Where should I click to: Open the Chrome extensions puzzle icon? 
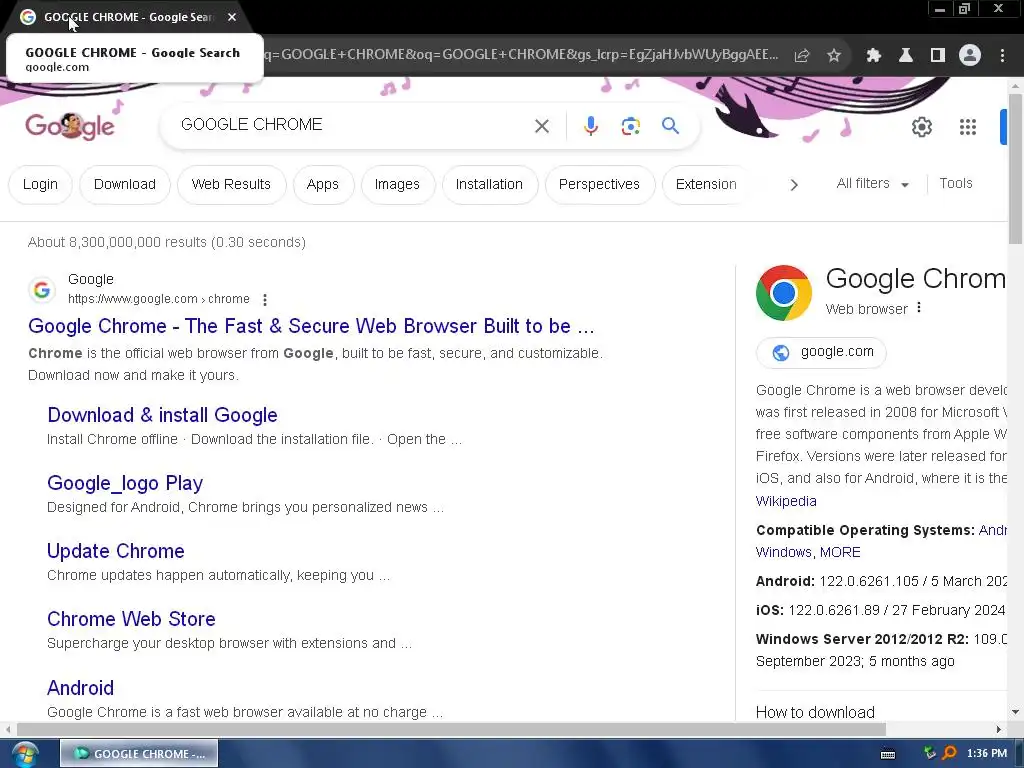click(x=873, y=56)
